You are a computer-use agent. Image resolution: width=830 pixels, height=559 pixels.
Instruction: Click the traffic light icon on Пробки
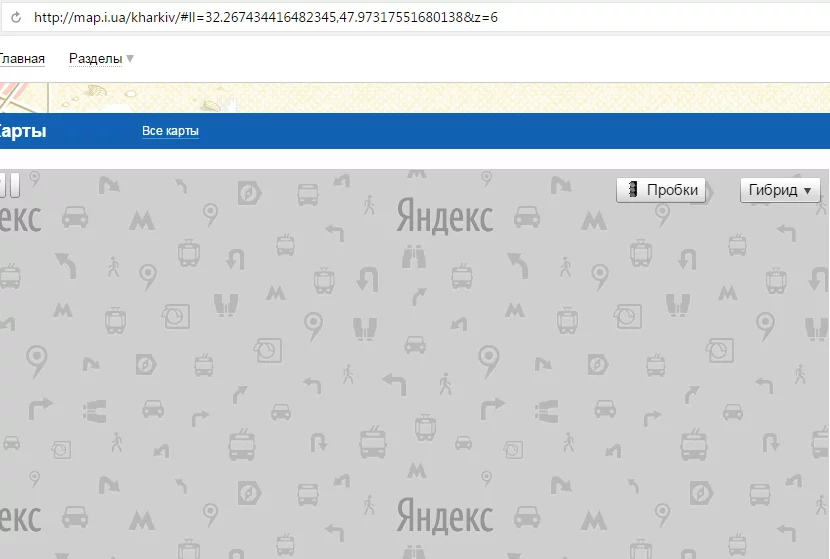pyautogui.click(x=633, y=190)
